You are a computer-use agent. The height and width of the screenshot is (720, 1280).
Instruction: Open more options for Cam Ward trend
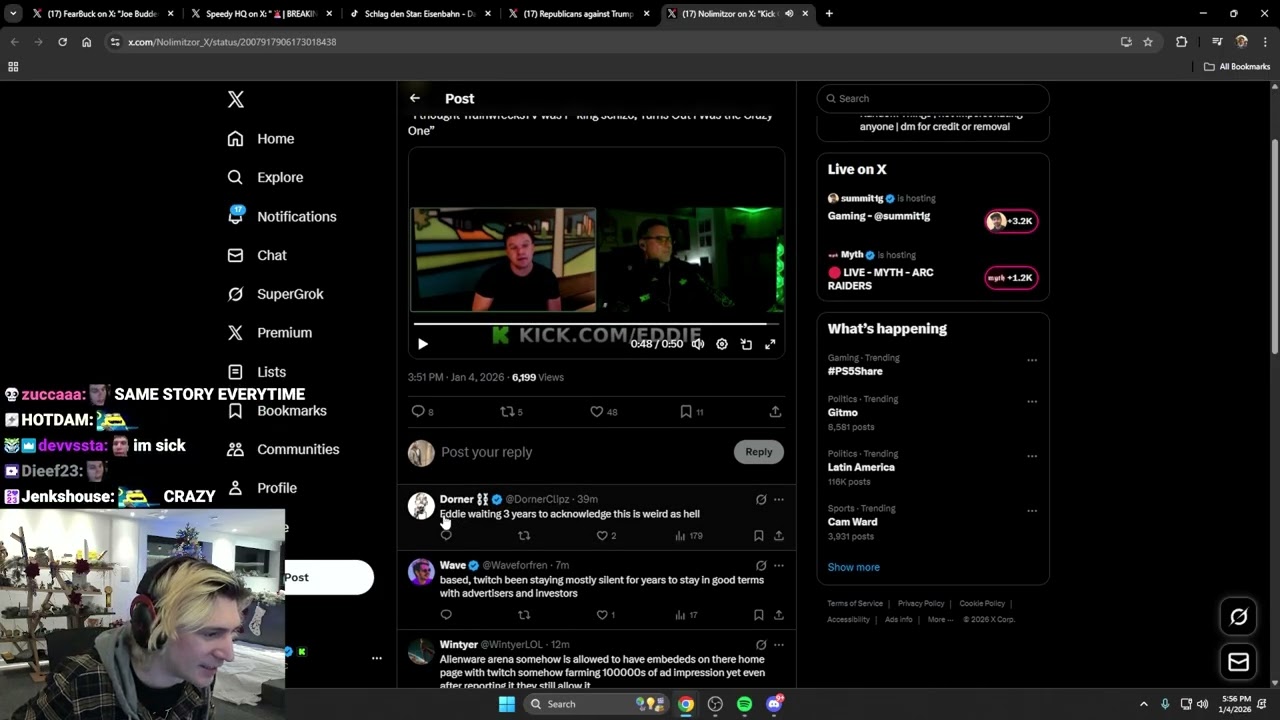click(1032, 511)
